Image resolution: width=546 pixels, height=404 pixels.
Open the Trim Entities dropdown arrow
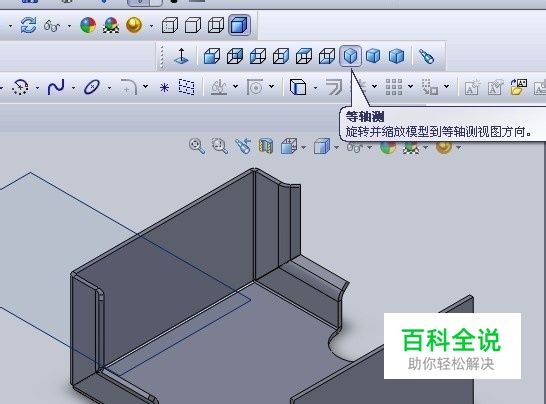coord(236,86)
